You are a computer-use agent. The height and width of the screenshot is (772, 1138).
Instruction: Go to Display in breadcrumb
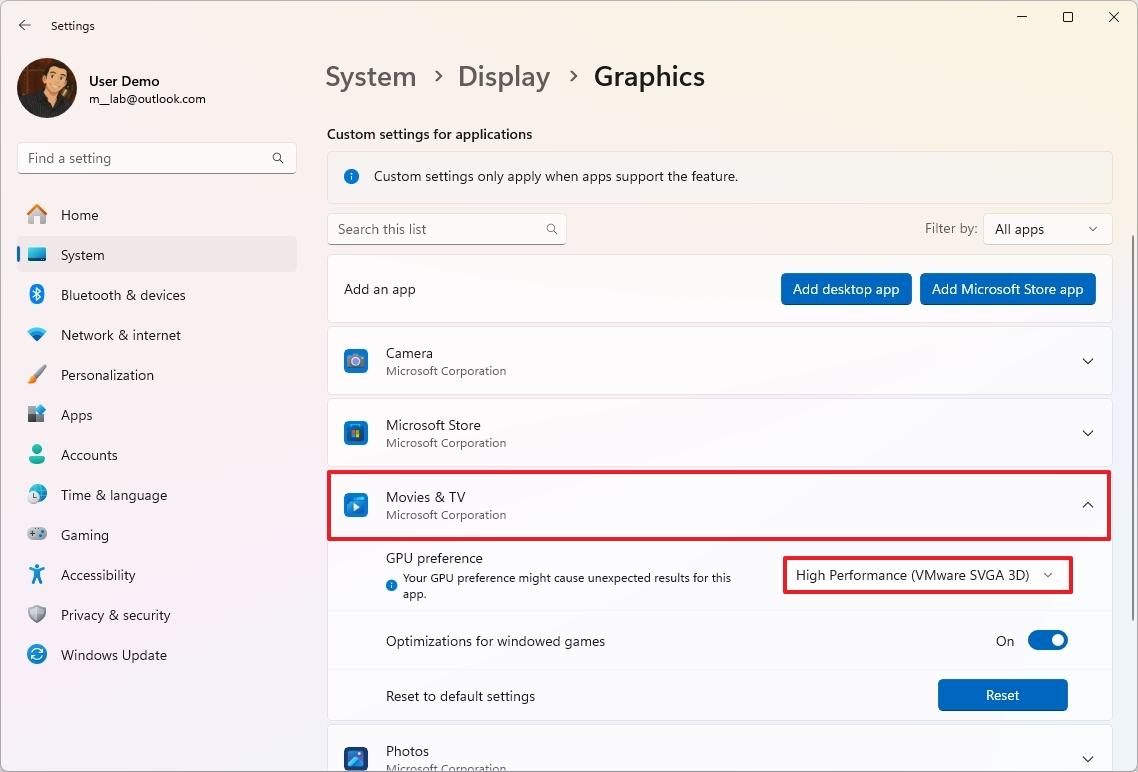(504, 77)
